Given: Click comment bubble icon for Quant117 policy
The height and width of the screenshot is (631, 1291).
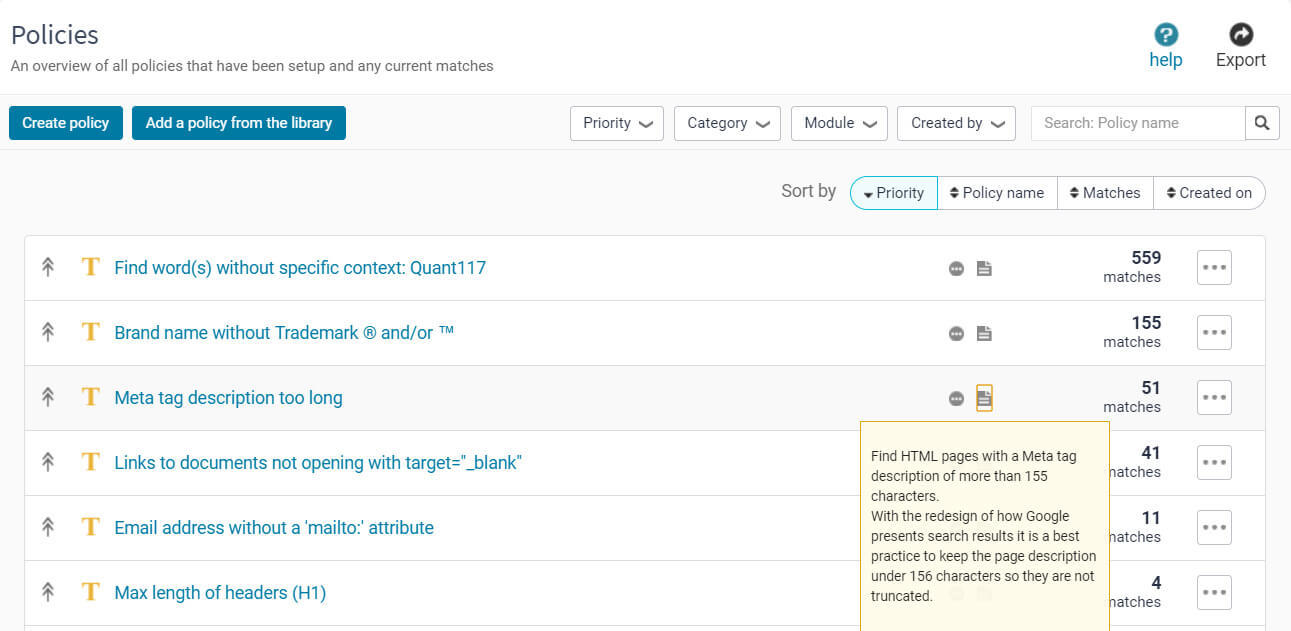Looking at the screenshot, I should click(x=956, y=268).
